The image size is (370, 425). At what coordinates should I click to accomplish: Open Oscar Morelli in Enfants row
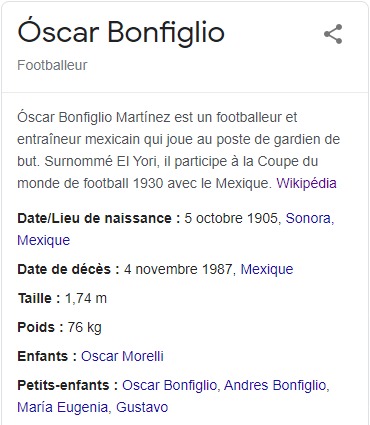[x=122, y=356]
